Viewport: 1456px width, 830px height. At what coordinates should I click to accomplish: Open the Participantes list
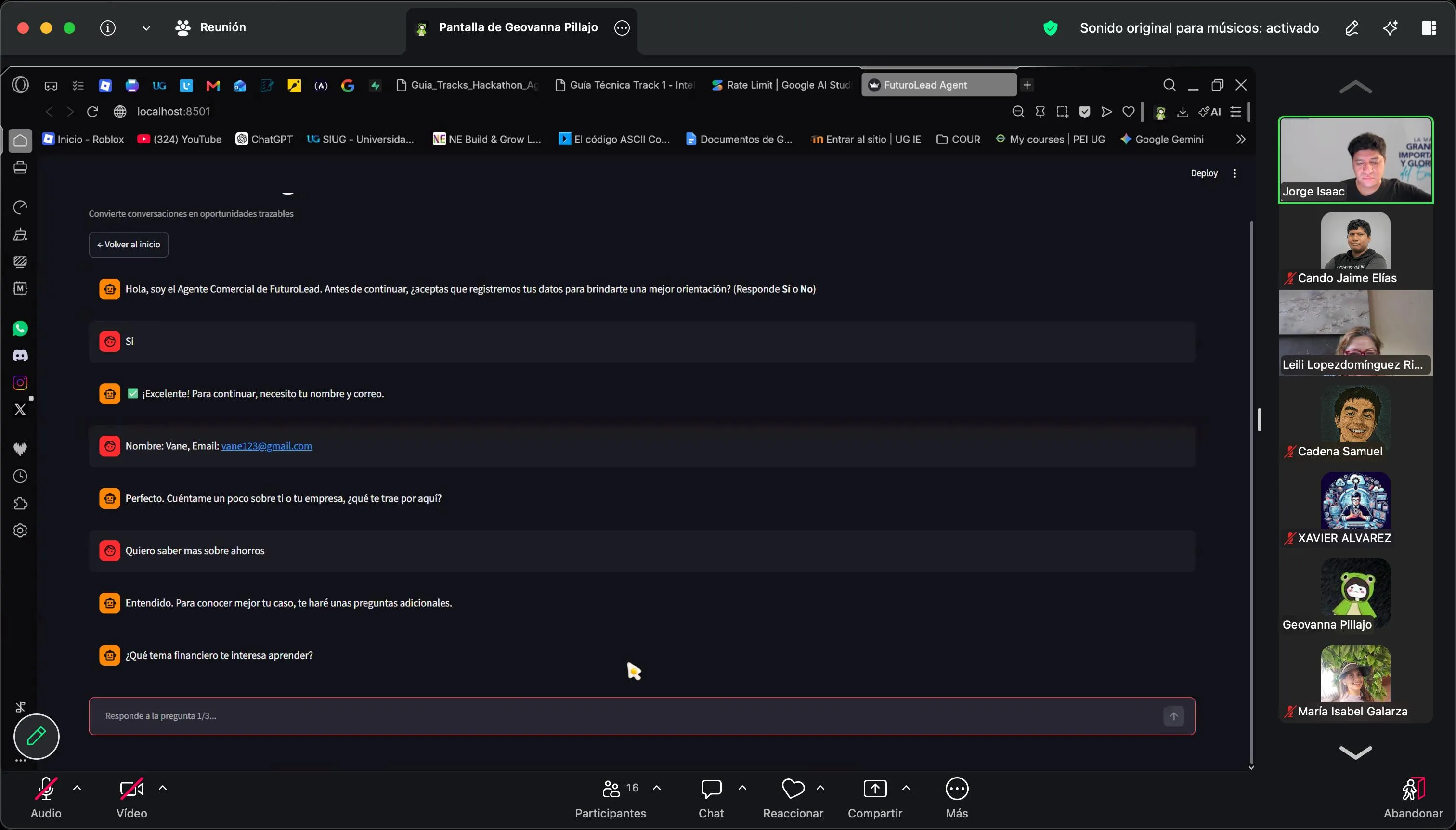[x=611, y=789]
